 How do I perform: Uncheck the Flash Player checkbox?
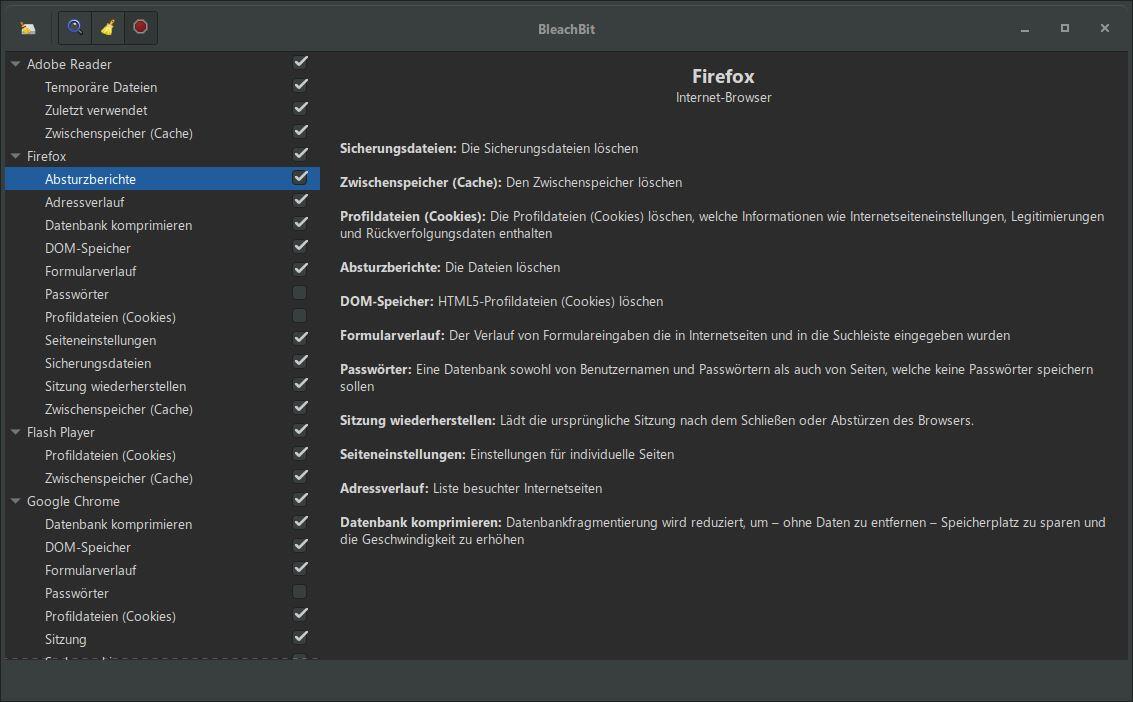[x=300, y=430]
